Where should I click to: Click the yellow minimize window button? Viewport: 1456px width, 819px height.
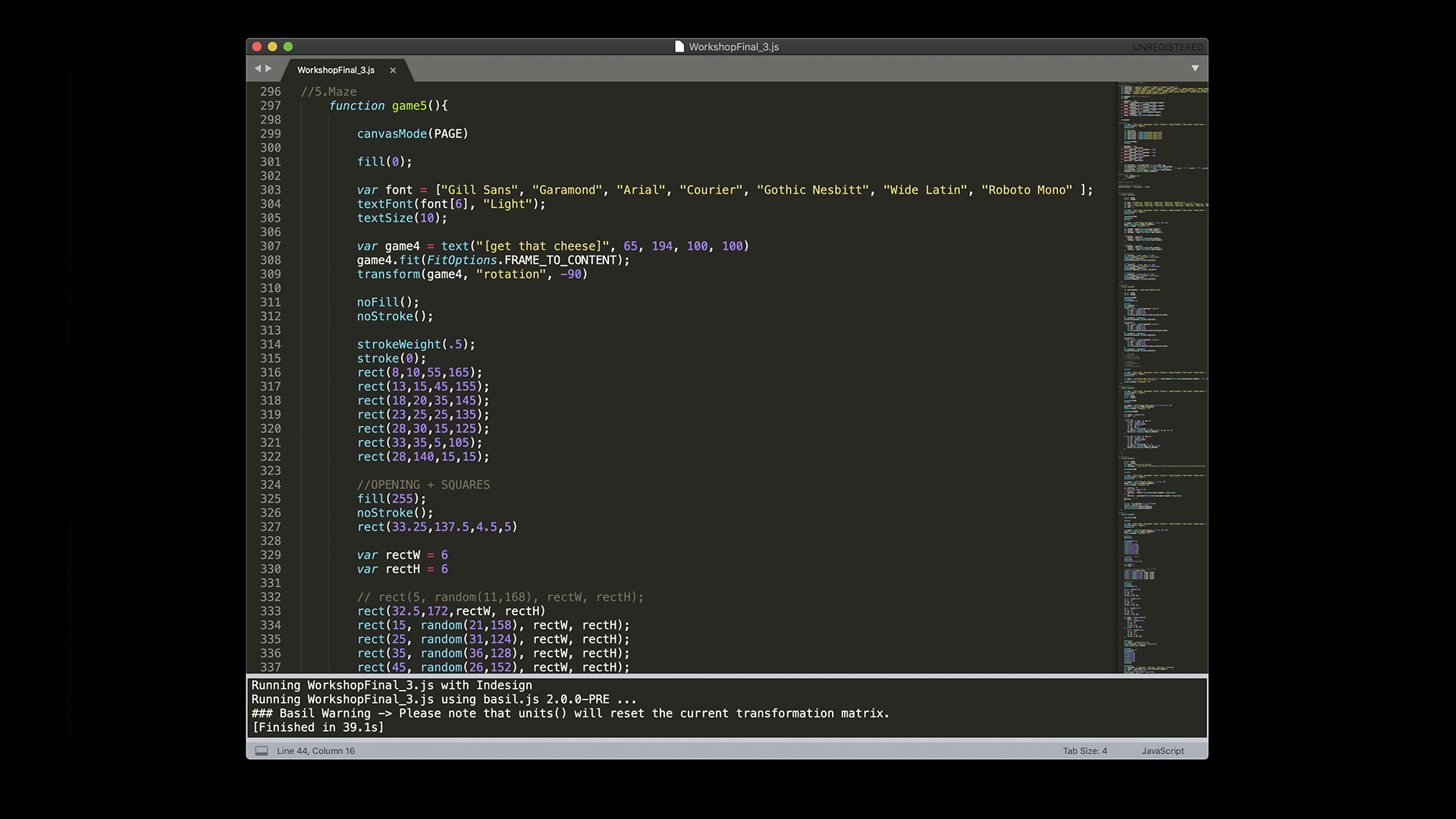pos(272,47)
